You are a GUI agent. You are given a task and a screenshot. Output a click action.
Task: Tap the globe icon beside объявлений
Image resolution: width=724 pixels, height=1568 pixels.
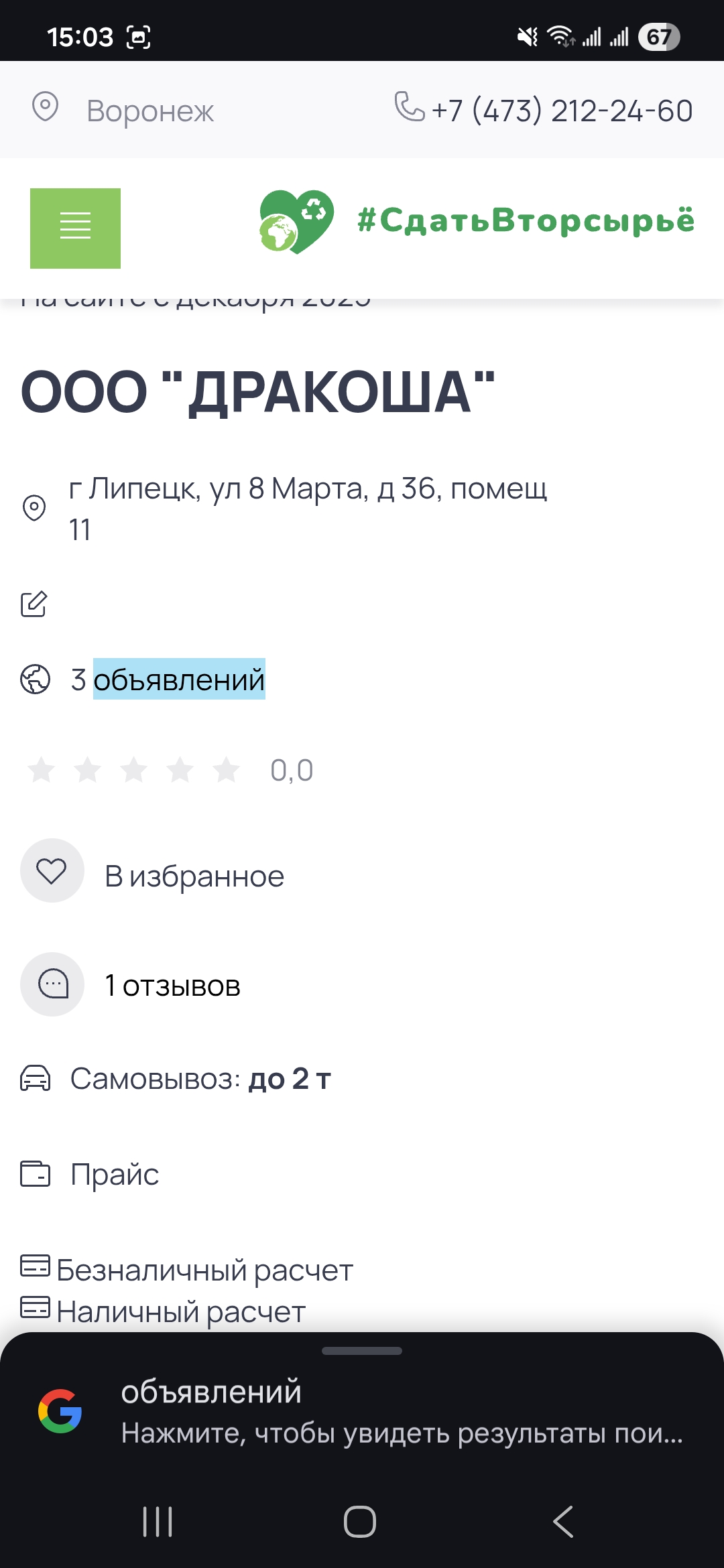[35, 679]
